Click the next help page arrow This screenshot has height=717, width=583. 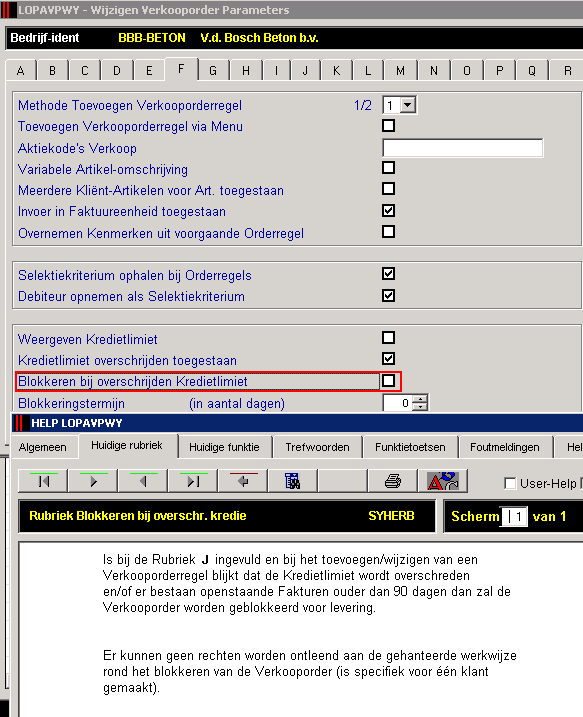(93, 481)
